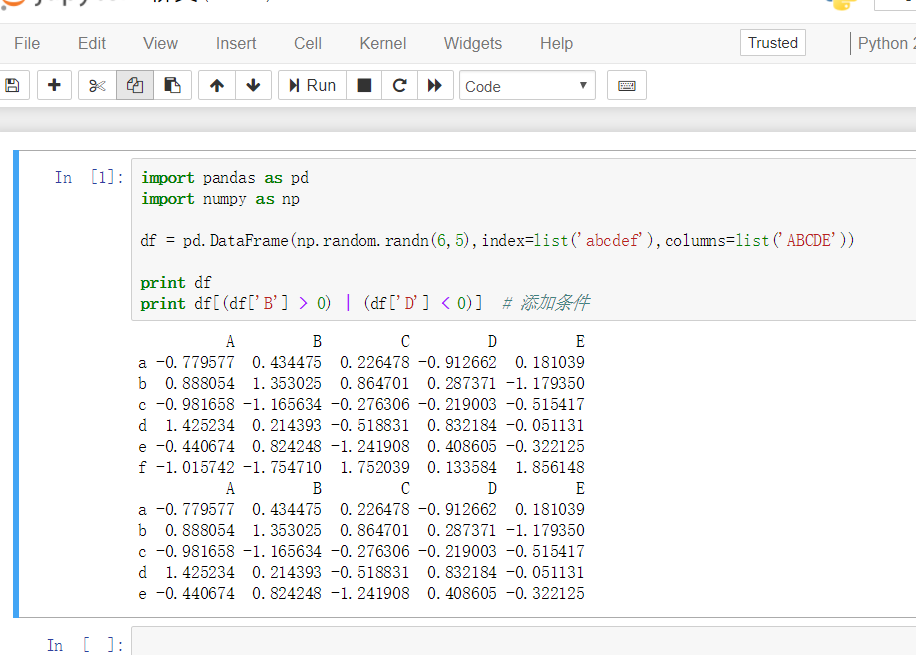Click the 'abcdef' string in the code
The image size is (916, 655).
(611, 241)
